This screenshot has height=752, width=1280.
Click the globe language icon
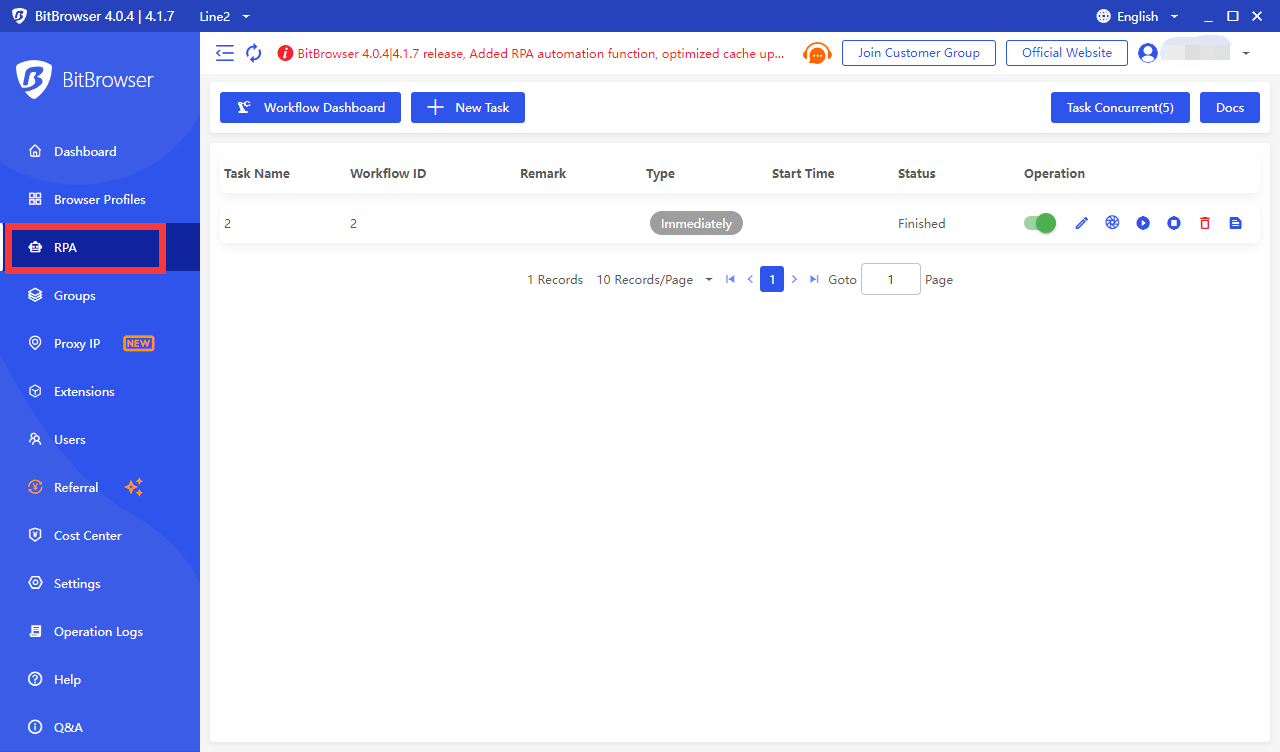click(x=1104, y=16)
